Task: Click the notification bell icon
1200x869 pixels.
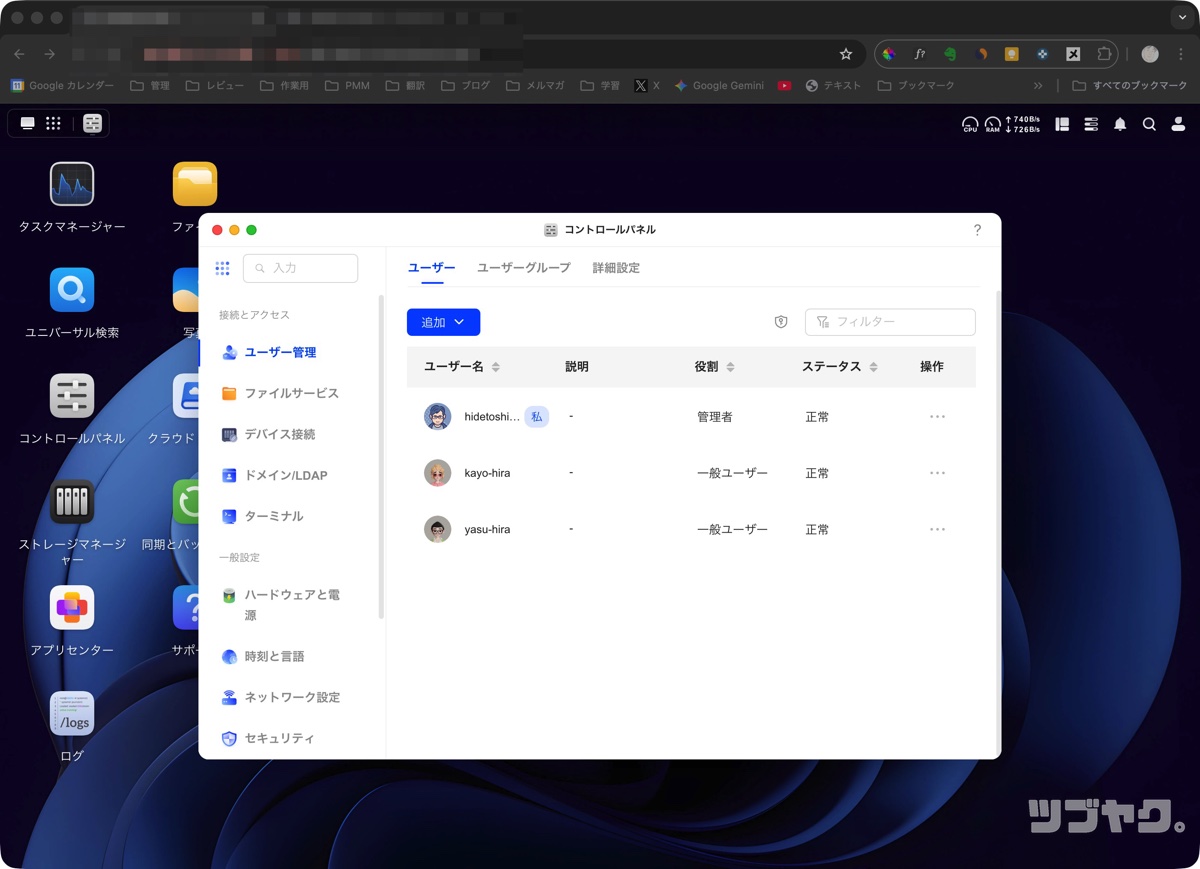Action: 1120,124
